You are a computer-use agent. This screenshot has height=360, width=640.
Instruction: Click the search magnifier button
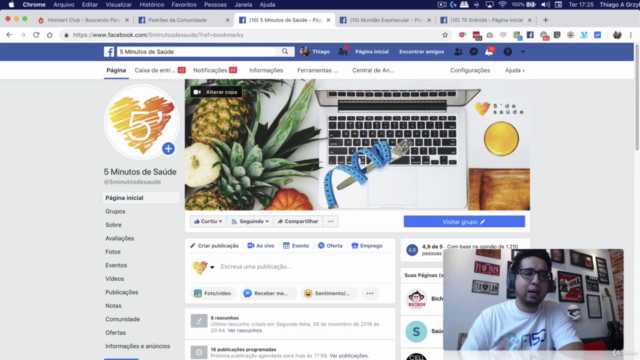pyautogui.click(x=285, y=51)
